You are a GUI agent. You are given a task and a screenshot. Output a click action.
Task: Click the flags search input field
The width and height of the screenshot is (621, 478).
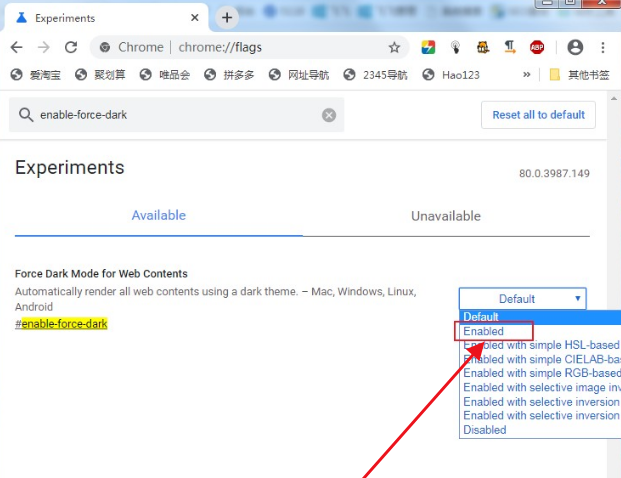pyautogui.click(x=176, y=115)
